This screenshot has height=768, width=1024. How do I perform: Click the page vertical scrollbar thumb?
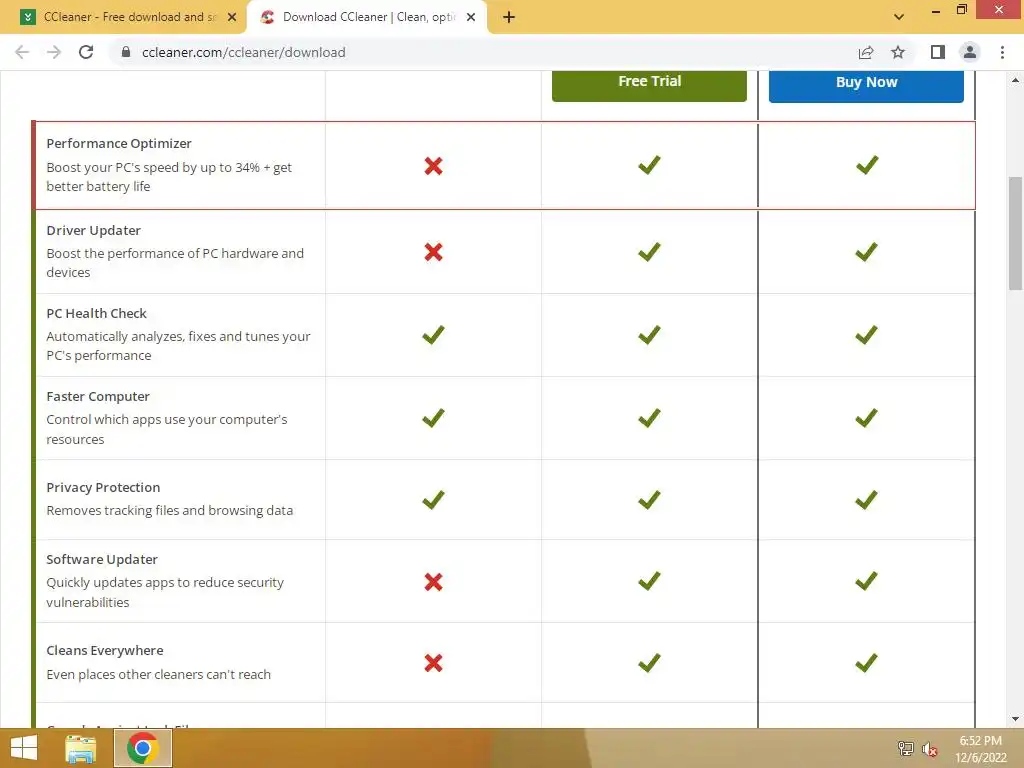pyautogui.click(x=1015, y=233)
